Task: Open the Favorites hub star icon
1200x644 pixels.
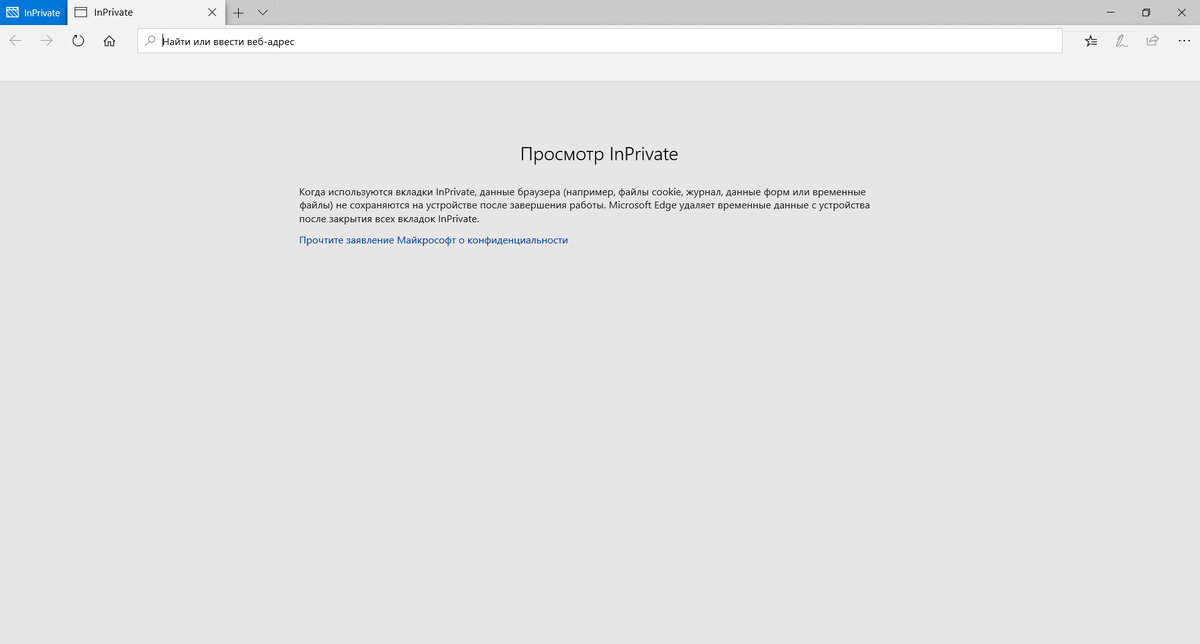Action: (x=1091, y=41)
